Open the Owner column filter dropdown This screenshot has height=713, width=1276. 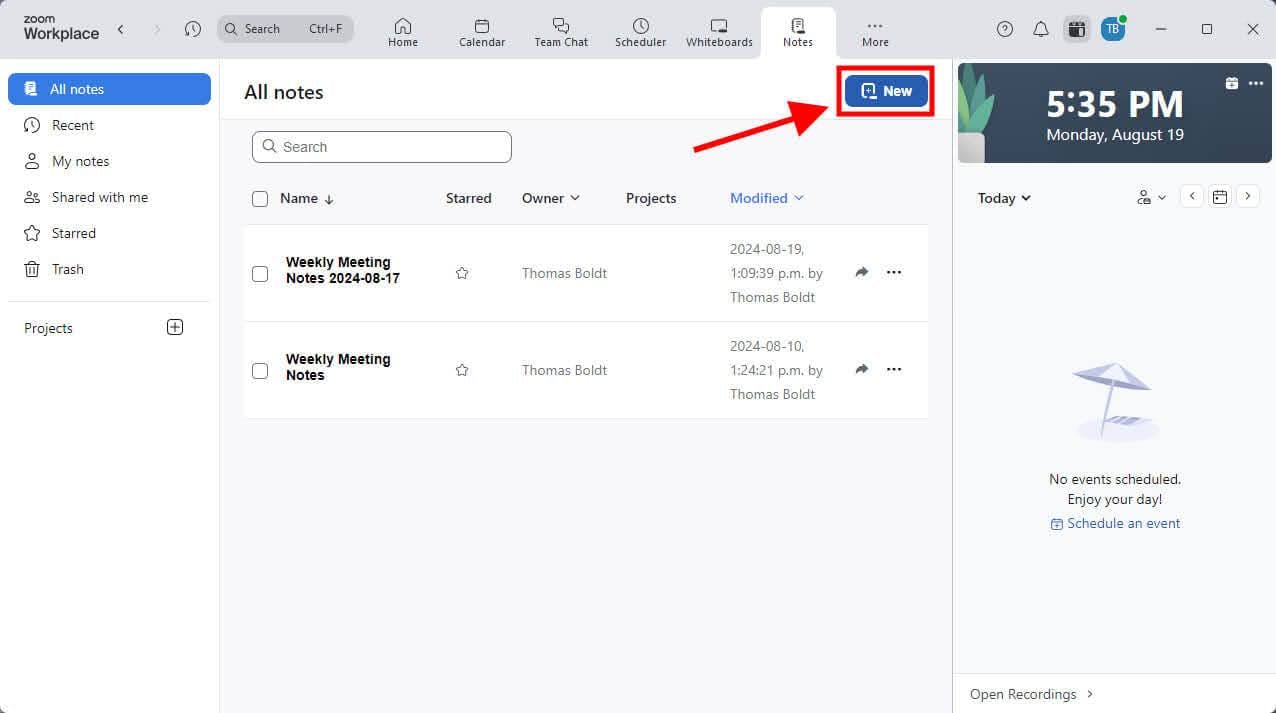550,198
